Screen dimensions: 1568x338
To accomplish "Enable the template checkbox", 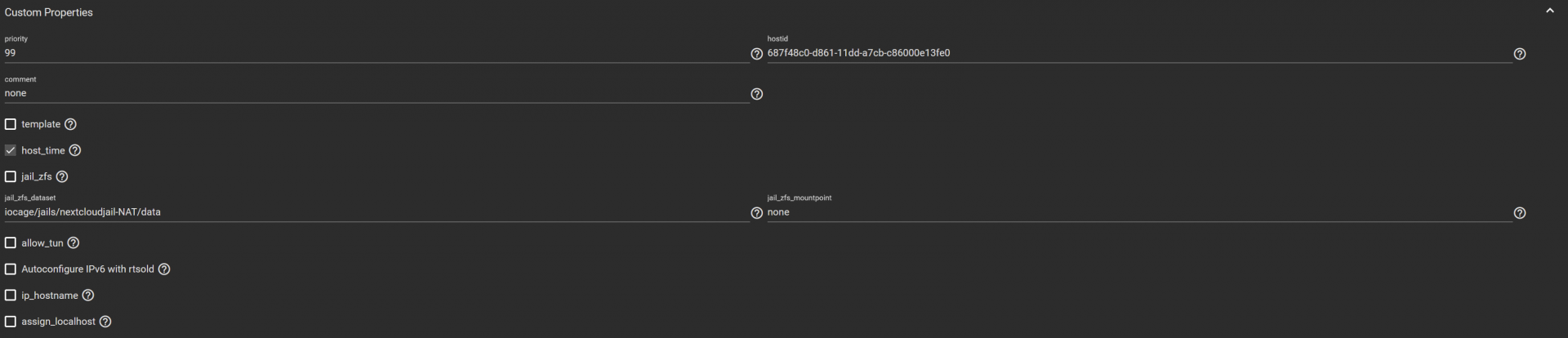I will tap(11, 124).
